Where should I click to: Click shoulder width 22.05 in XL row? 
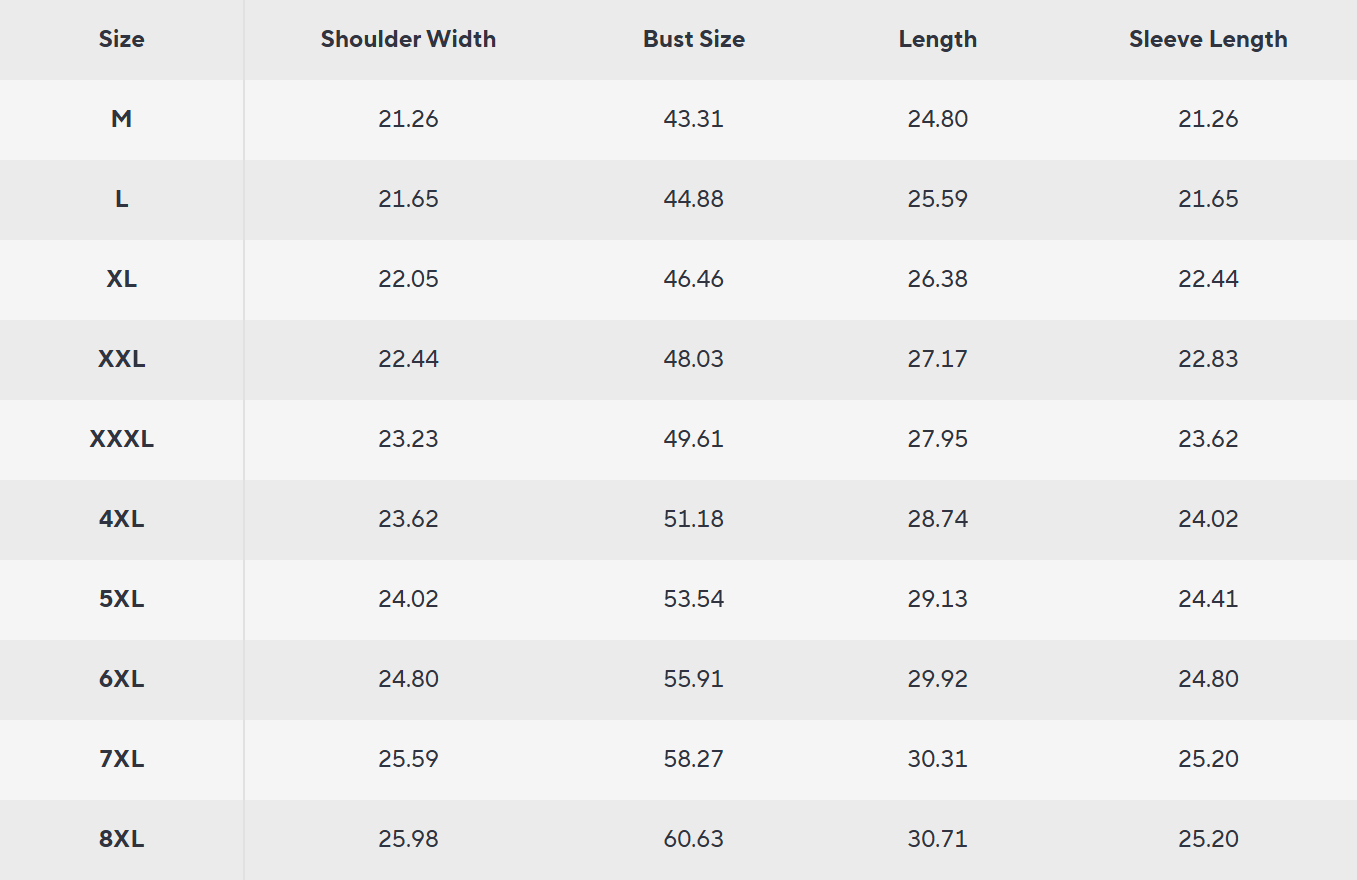tap(408, 279)
